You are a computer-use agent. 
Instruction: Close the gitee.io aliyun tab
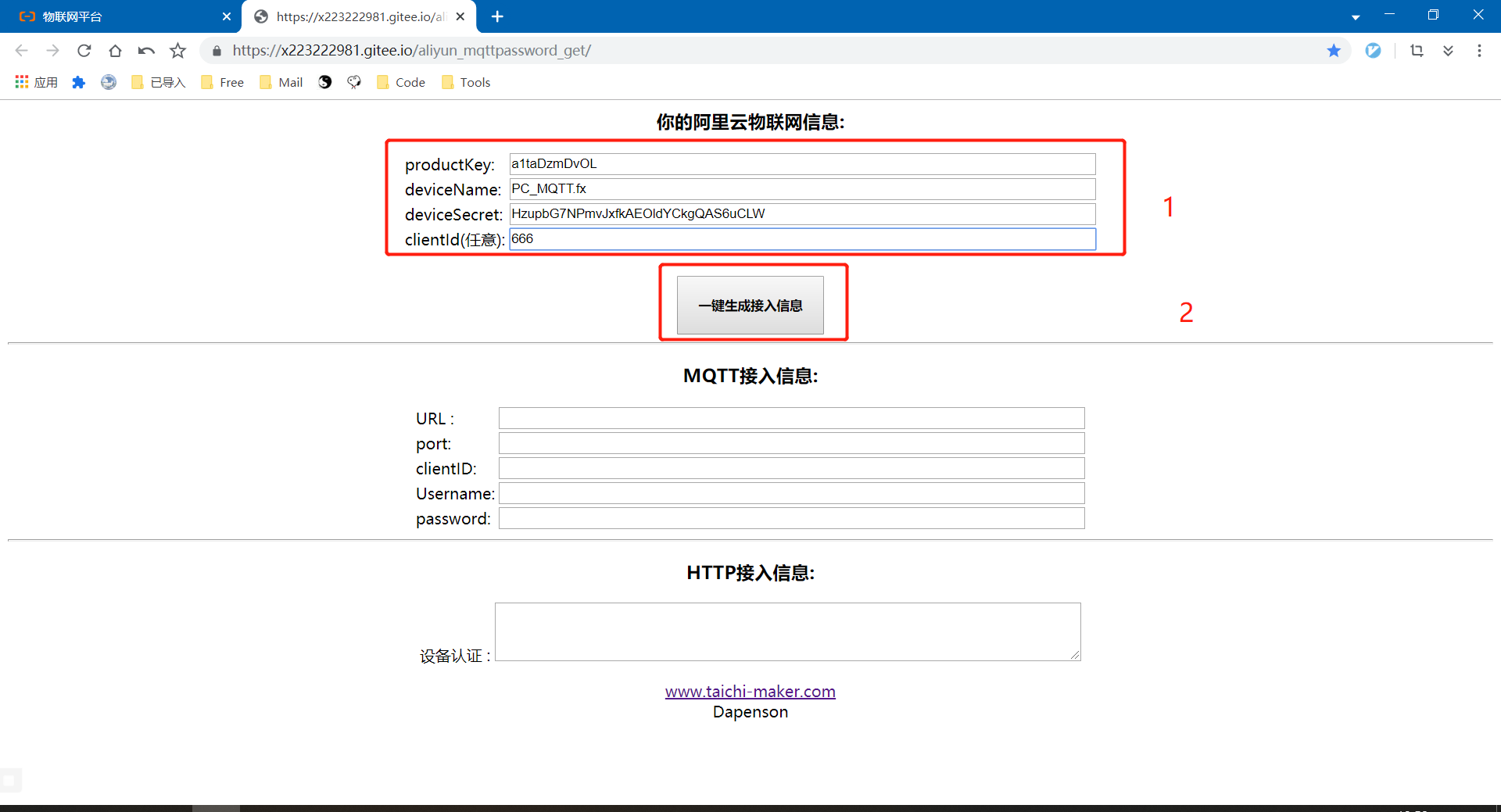460,16
